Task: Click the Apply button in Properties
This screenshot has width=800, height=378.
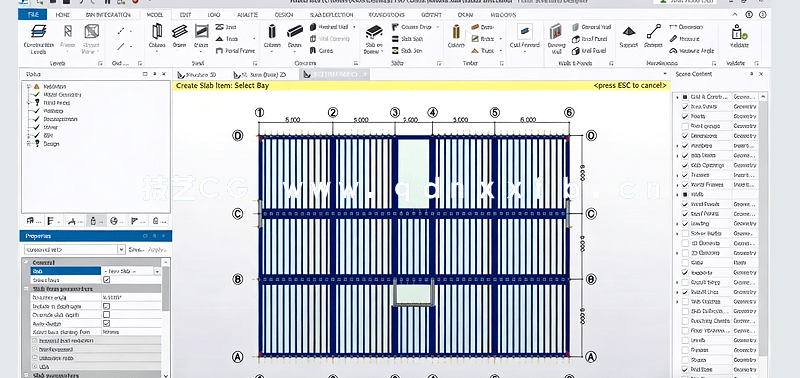Action: pos(157,249)
